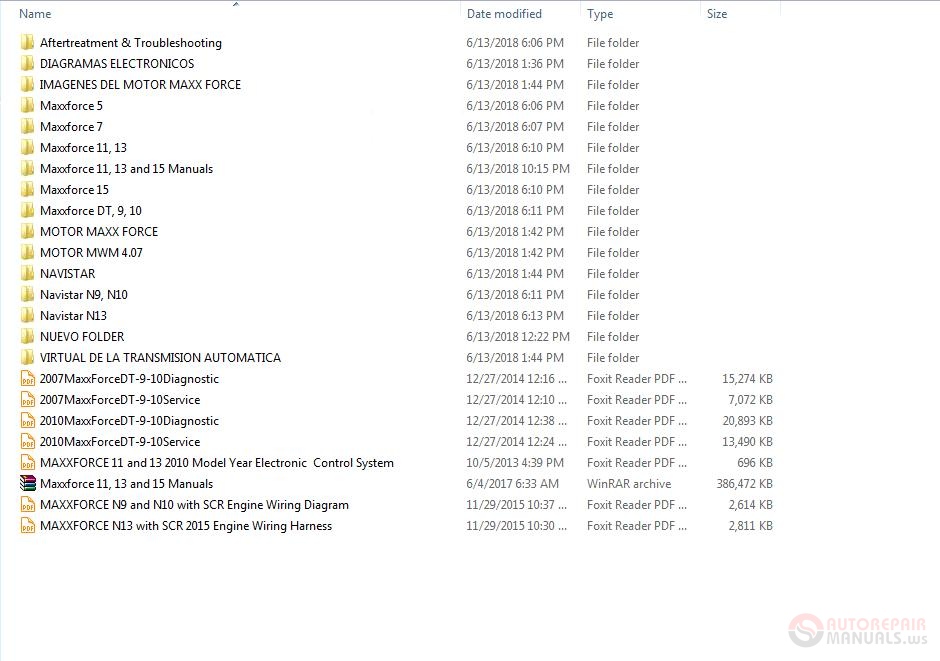Click PDF icon of 2007MaxxForceDT-9-10Diagnostic
This screenshot has height=661, width=940.
click(x=28, y=379)
